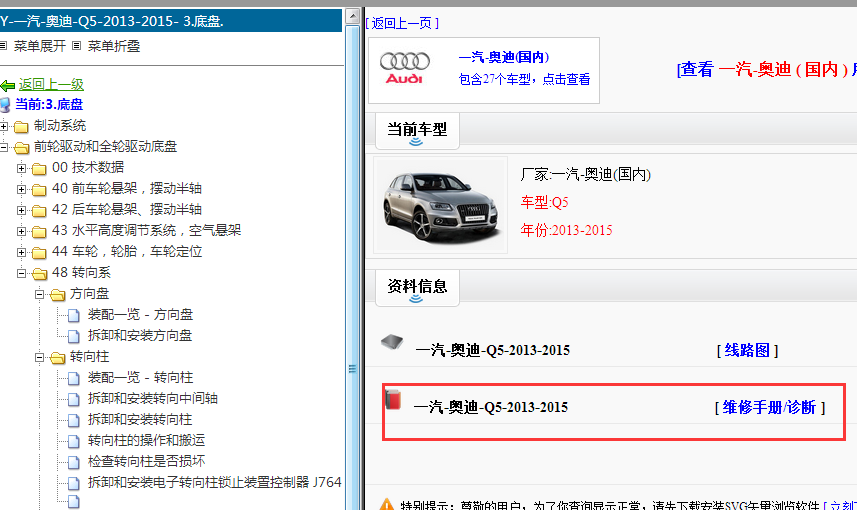Click folder icon of 42 后车轮悬架

click(39, 210)
